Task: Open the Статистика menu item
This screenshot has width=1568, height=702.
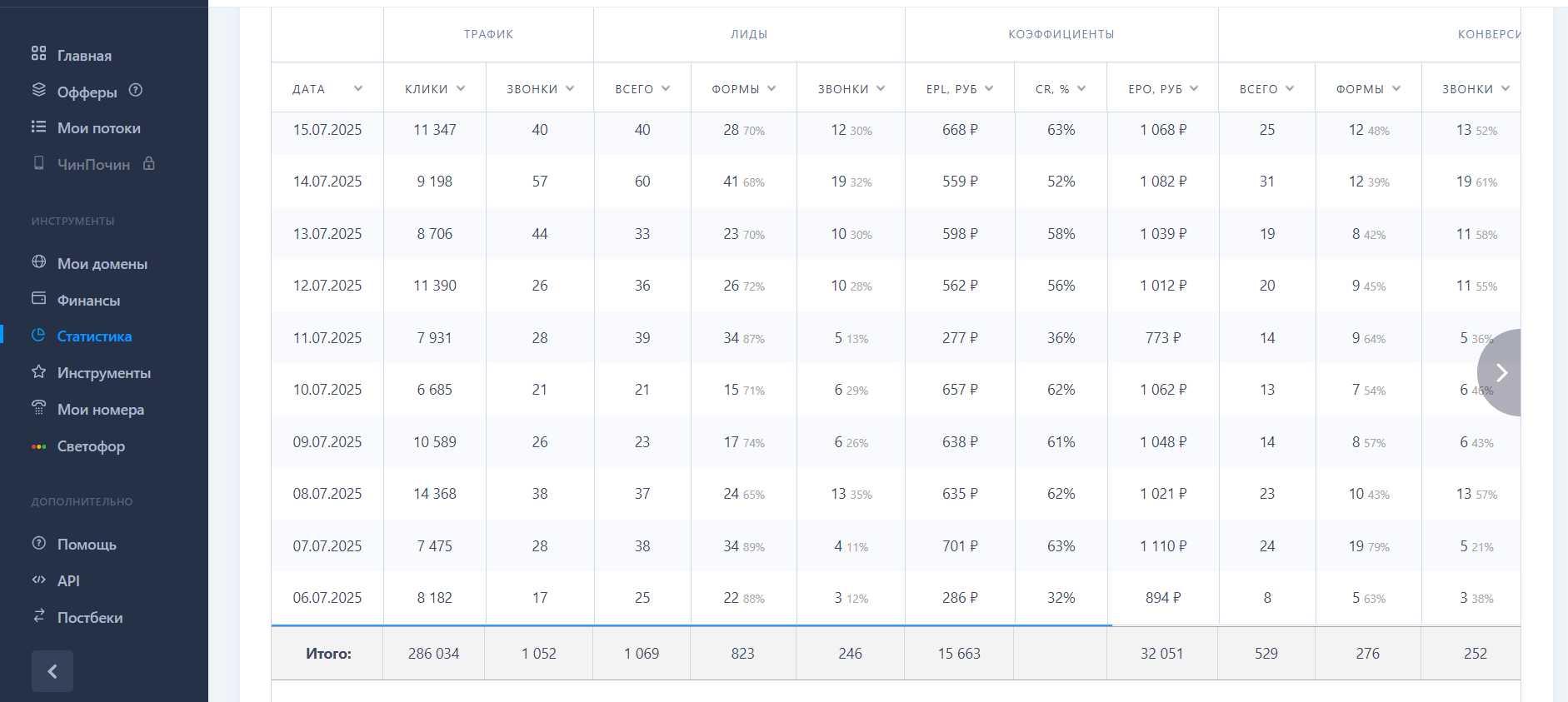Action: pos(94,336)
